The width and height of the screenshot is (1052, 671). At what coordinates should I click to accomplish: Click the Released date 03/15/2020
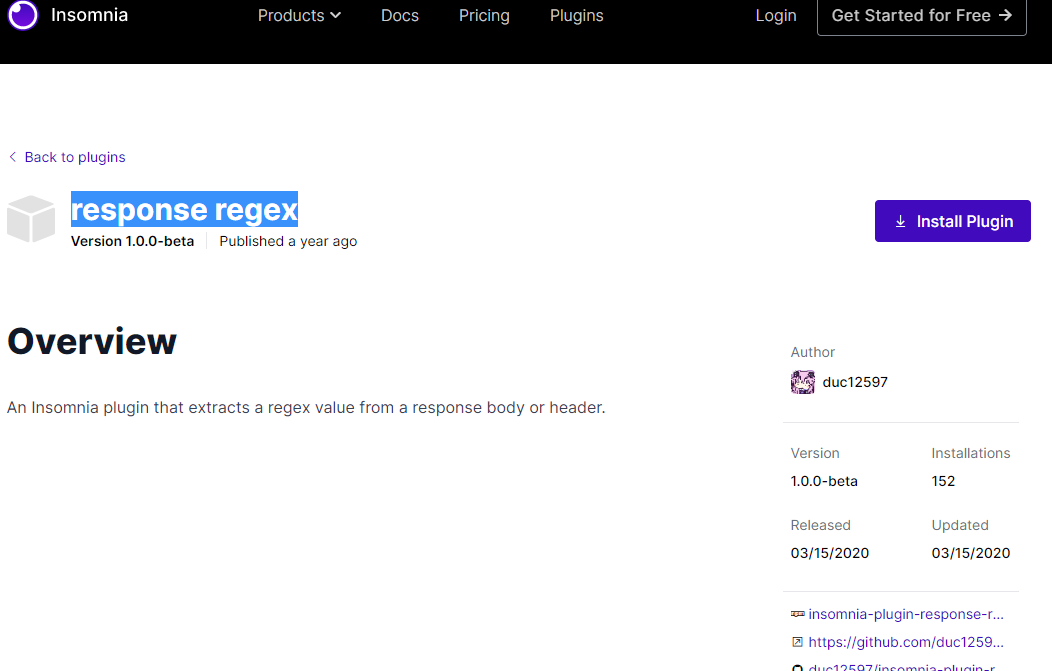click(829, 553)
